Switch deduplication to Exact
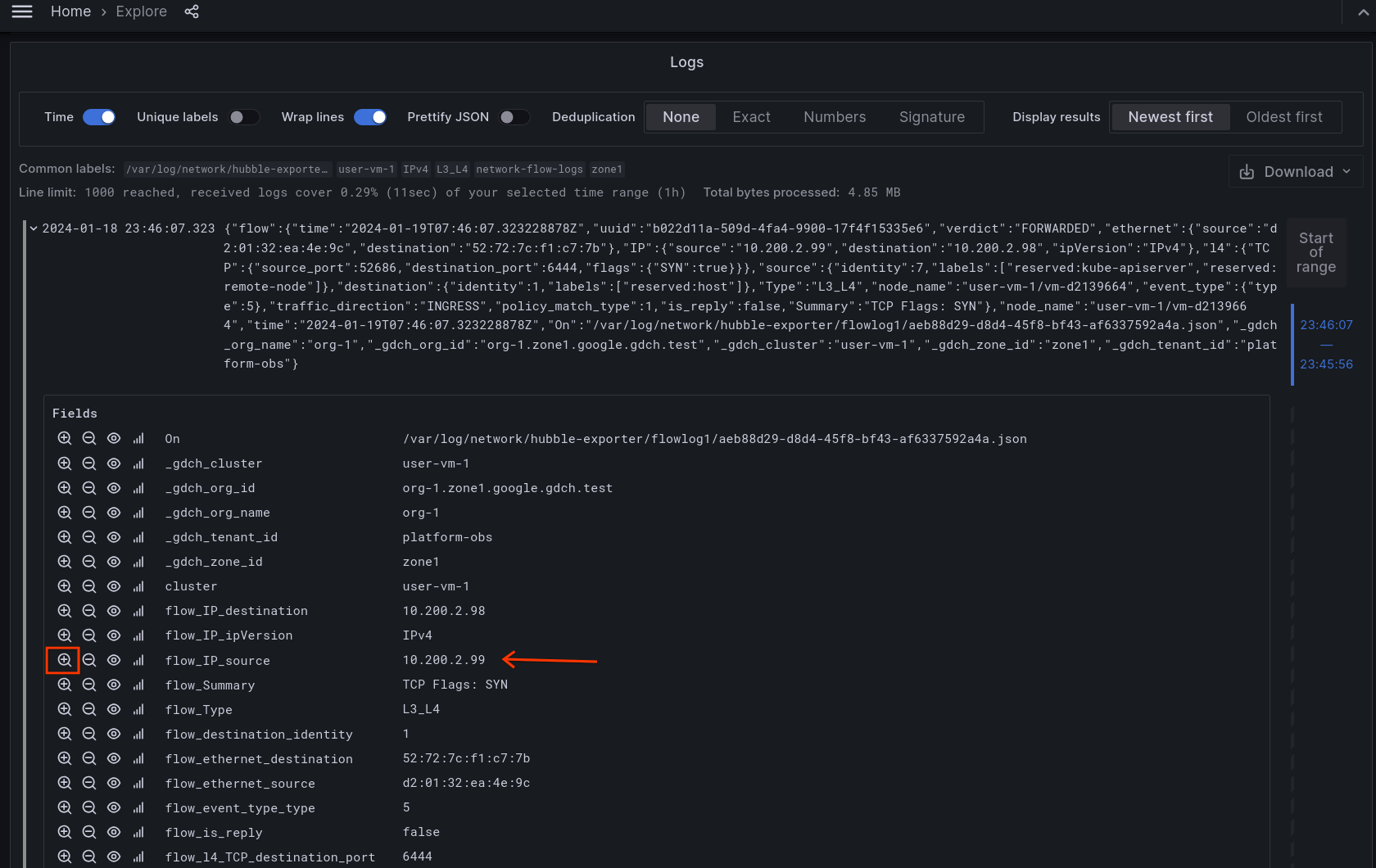Screen dimensions: 1376x868 pyautogui.click(x=750, y=116)
